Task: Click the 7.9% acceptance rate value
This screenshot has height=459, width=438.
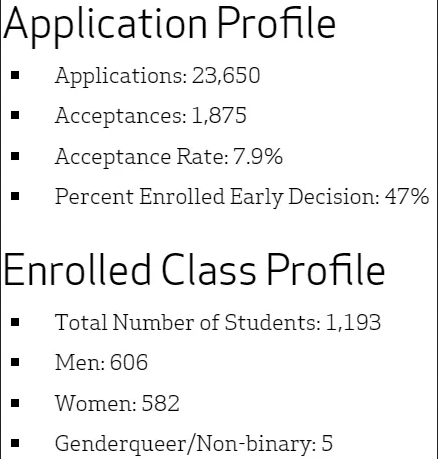Action: click(x=258, y=156)
